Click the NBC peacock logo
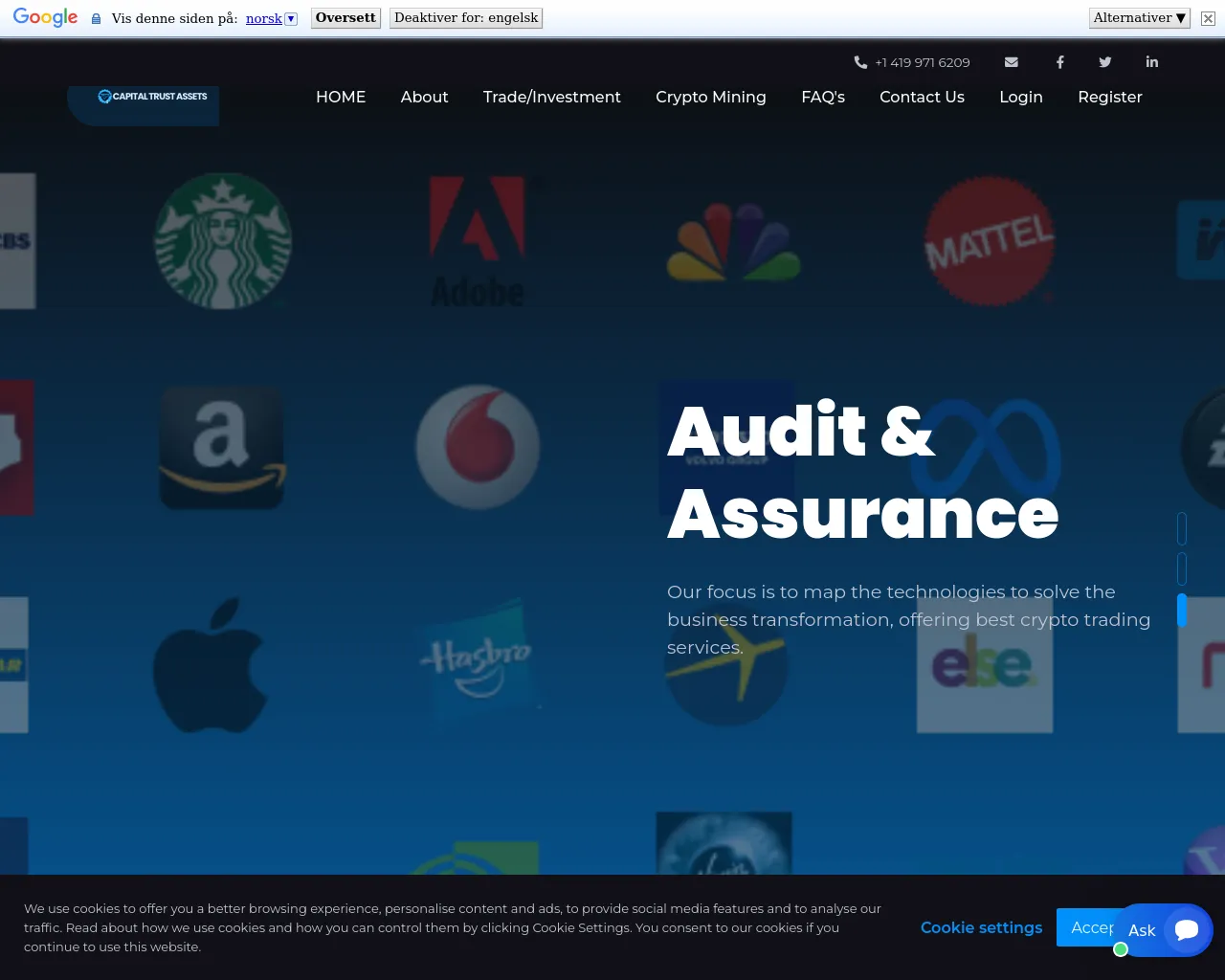Viewport: 1225px width, 980px height. tap(733, 242)
